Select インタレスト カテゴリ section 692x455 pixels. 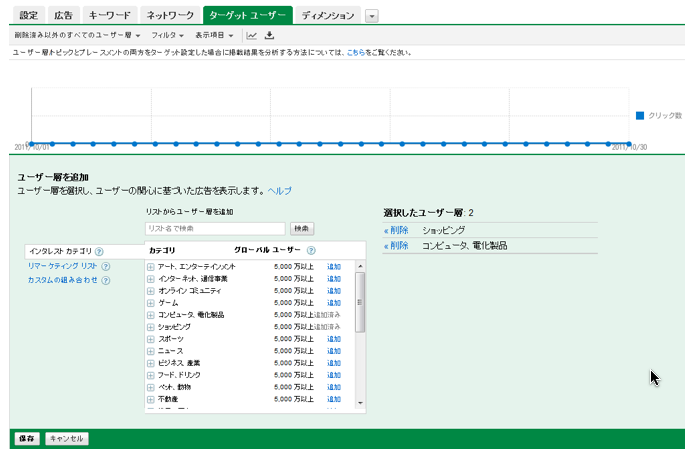pos(60,251)
